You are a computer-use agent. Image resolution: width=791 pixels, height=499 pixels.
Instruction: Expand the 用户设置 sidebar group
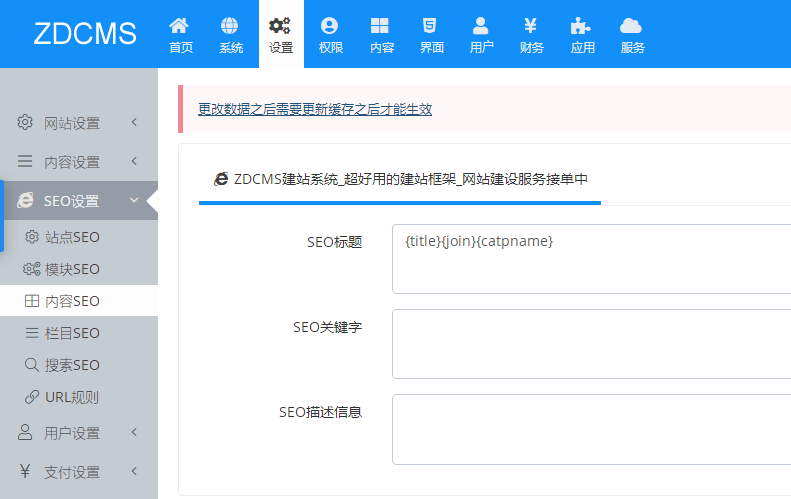point(78,433)
